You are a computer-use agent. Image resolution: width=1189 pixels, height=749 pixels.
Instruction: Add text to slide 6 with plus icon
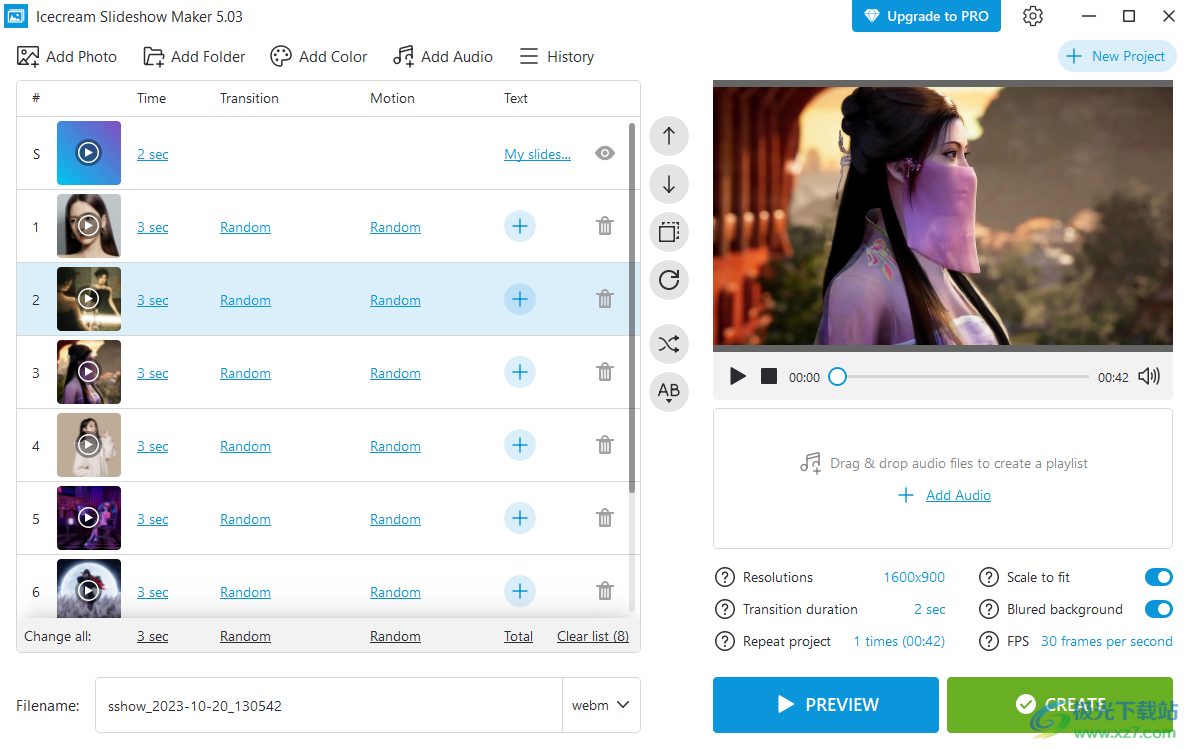[x=519, y=591]
